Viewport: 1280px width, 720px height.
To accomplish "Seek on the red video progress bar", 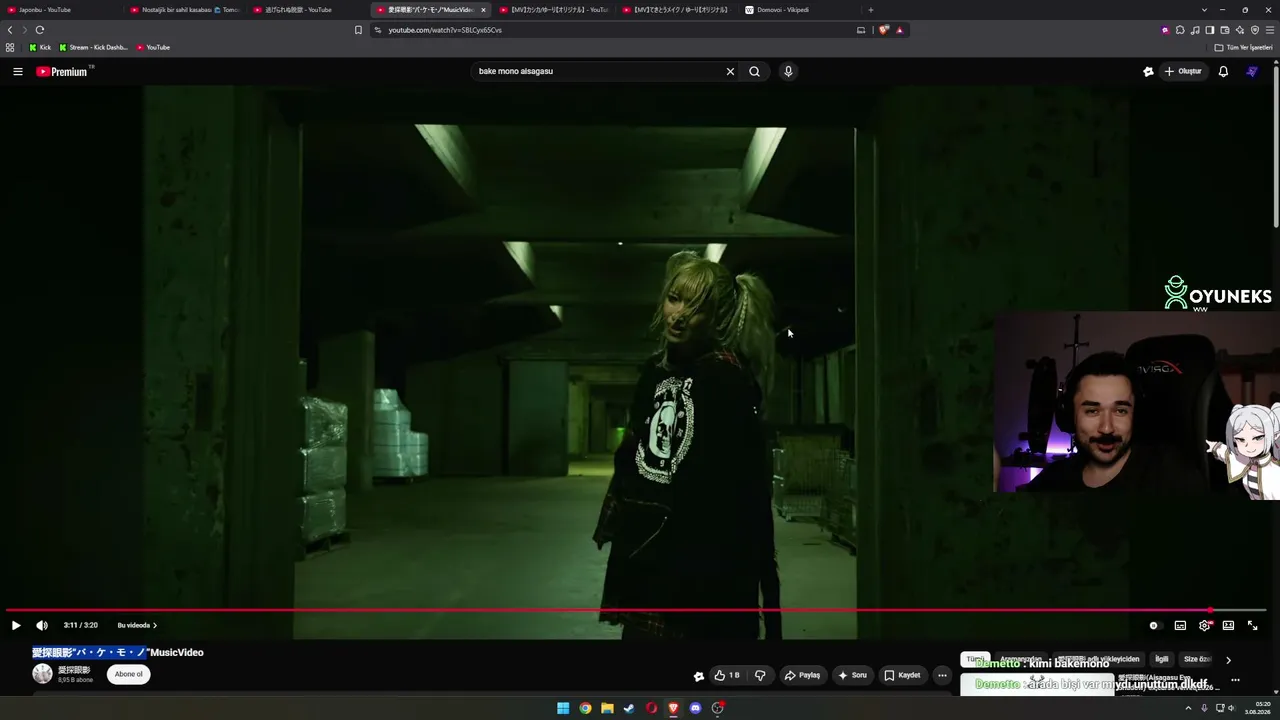I will coord(636,610).
